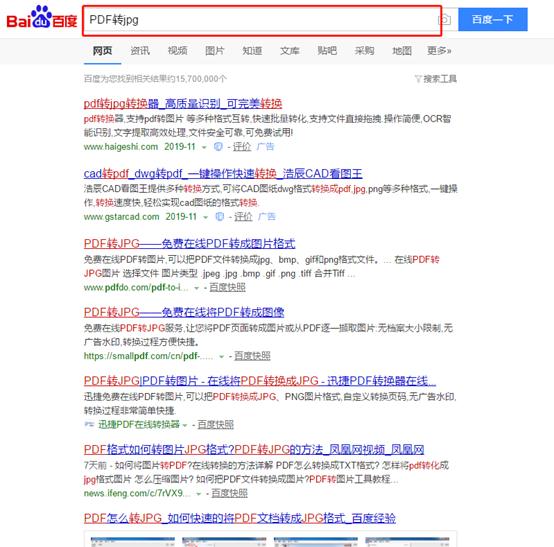Open 百度快照 for the smallpdf.com result
Viewport: 554px width, 547px height.
click(x=252, y=356)
